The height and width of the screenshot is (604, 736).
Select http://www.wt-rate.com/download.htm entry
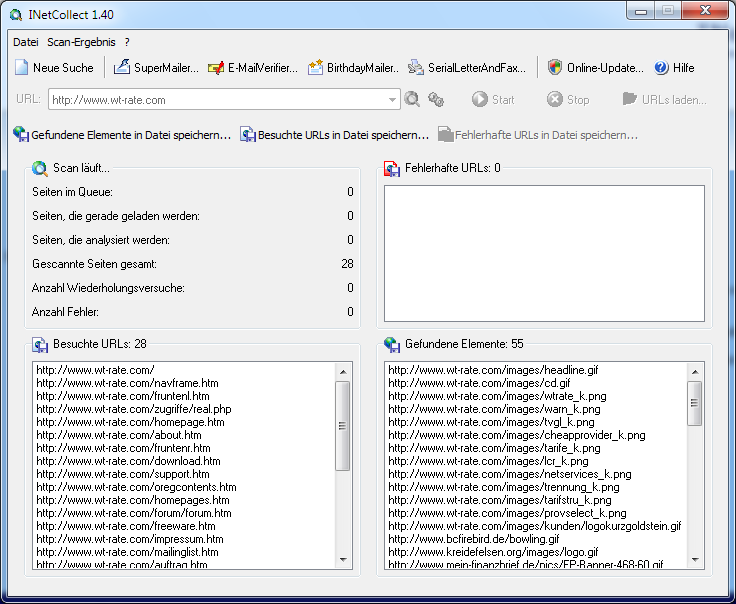pos(128,461)
